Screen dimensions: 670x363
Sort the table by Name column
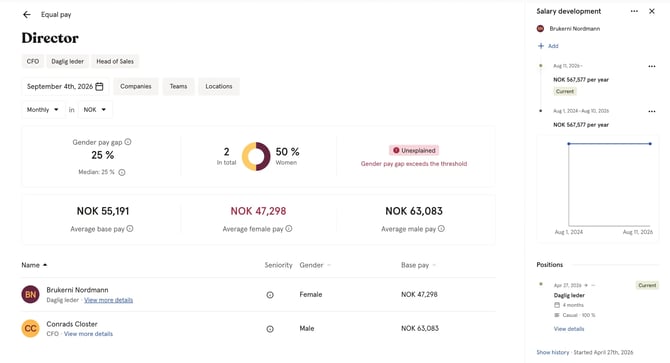coord(34,265)
